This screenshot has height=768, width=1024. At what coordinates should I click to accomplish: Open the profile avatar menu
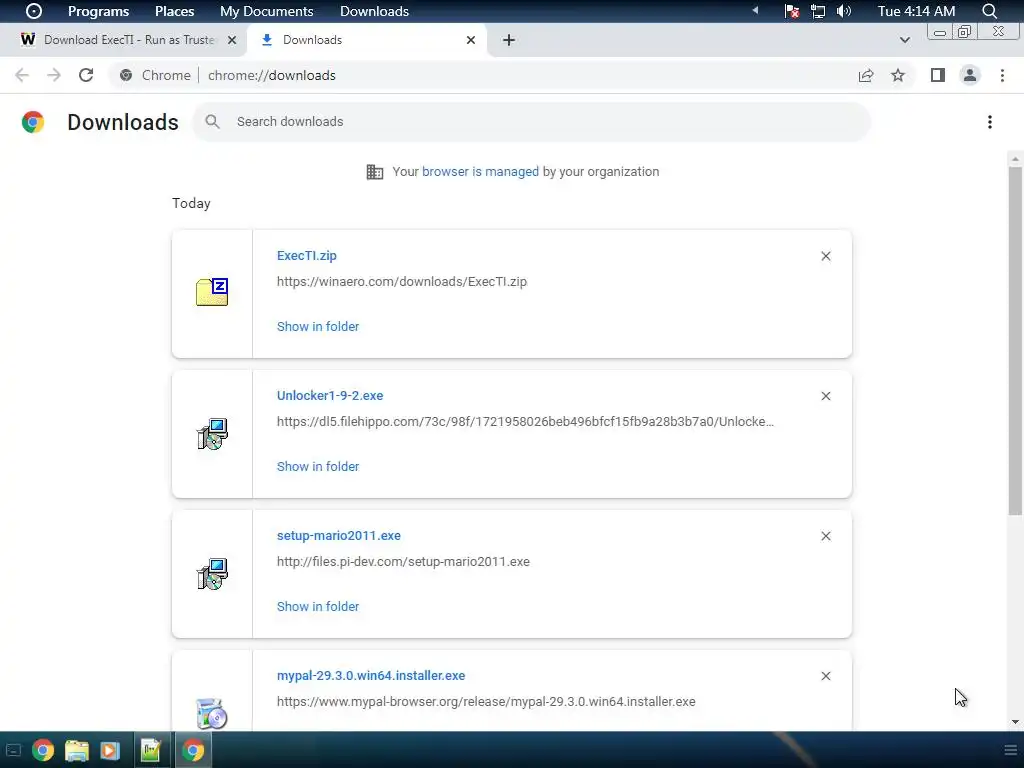pyautogui.click(x=970, y=75)
